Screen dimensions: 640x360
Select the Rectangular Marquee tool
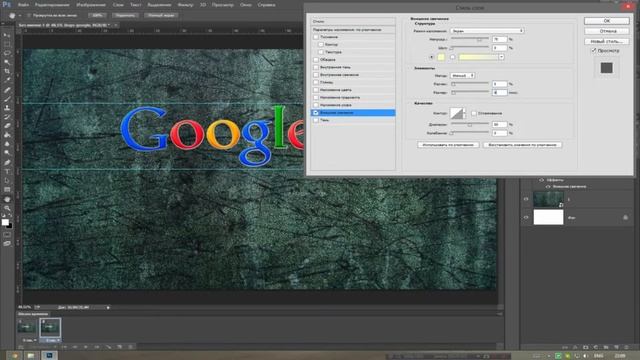7,44
